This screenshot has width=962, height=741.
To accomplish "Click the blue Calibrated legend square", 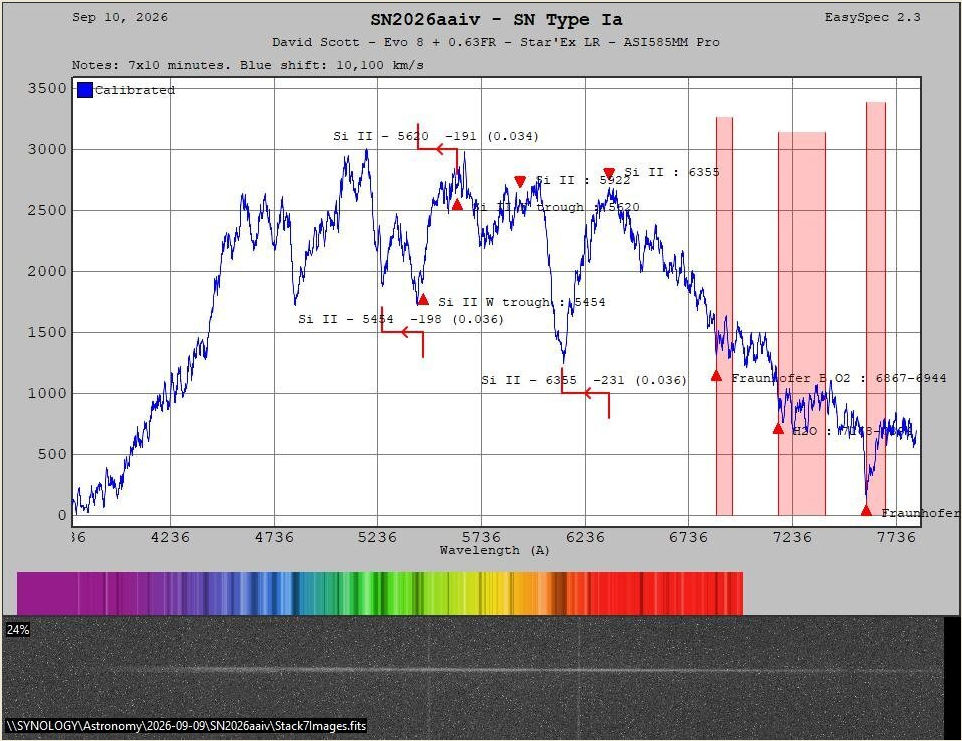I will [85, 90].
